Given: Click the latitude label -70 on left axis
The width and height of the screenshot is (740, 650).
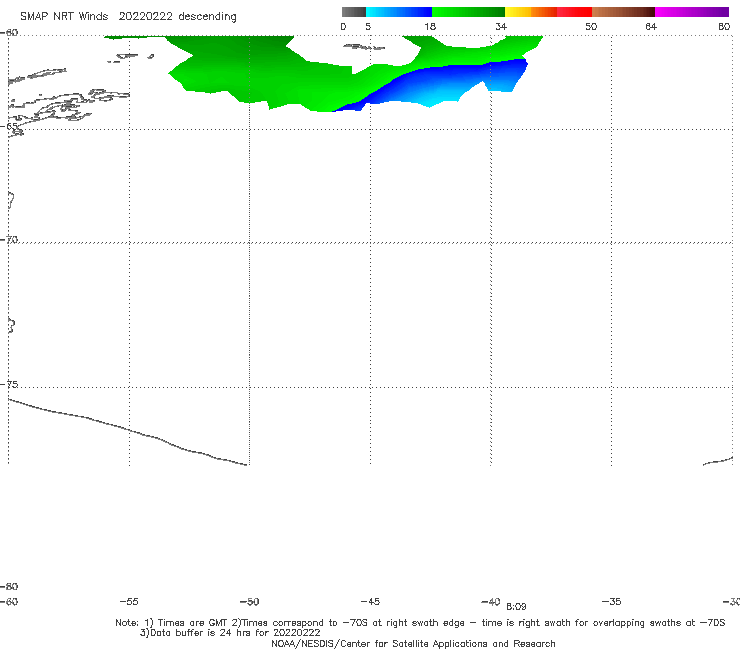Looking at the screenshot, I should click(9, 240).
